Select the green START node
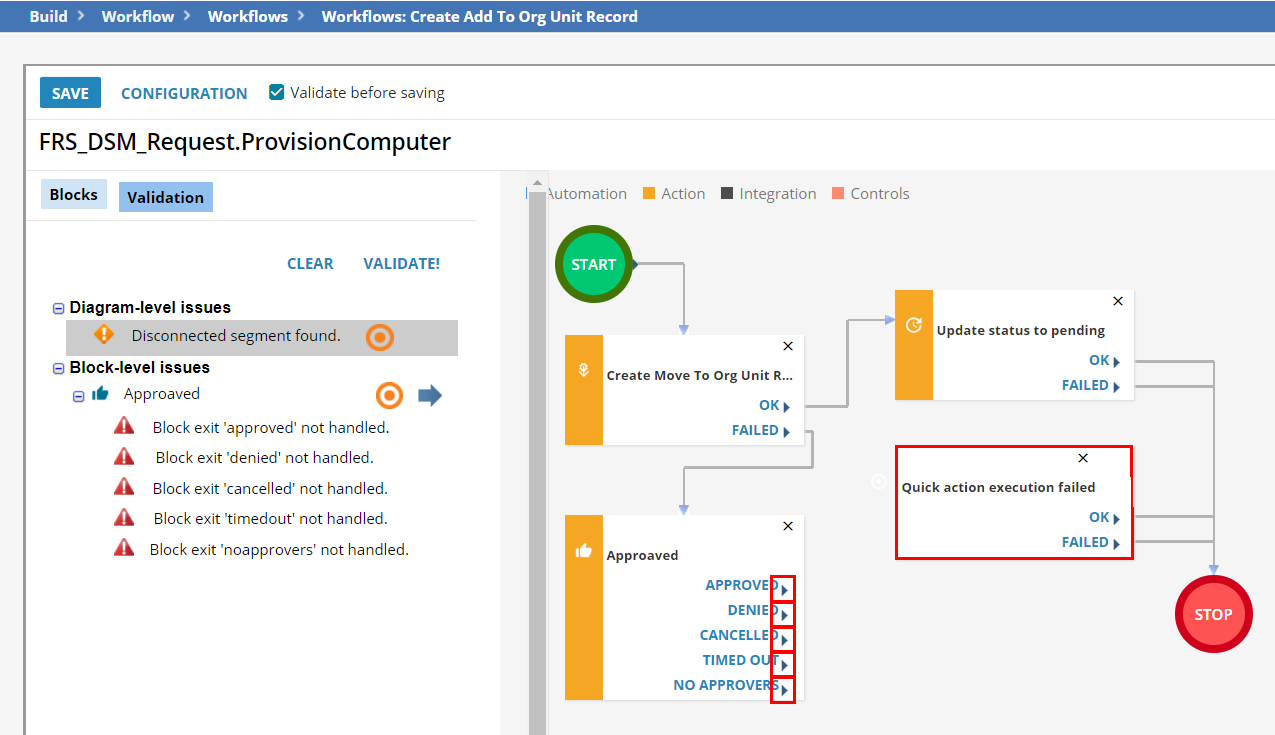Screen dimensions: 1275x735 point(593,263)
